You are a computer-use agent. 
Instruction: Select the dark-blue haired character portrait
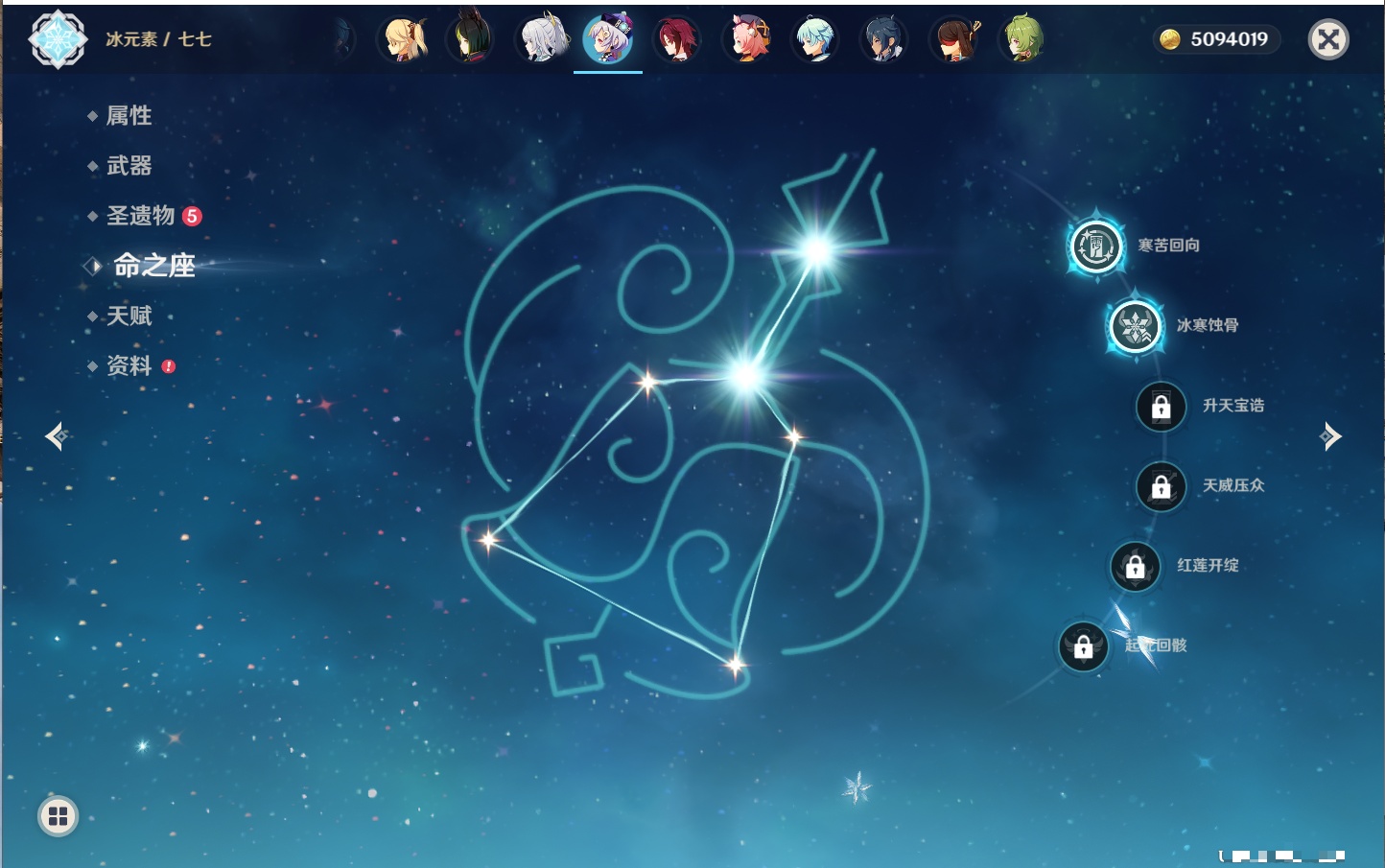point(883,39)
